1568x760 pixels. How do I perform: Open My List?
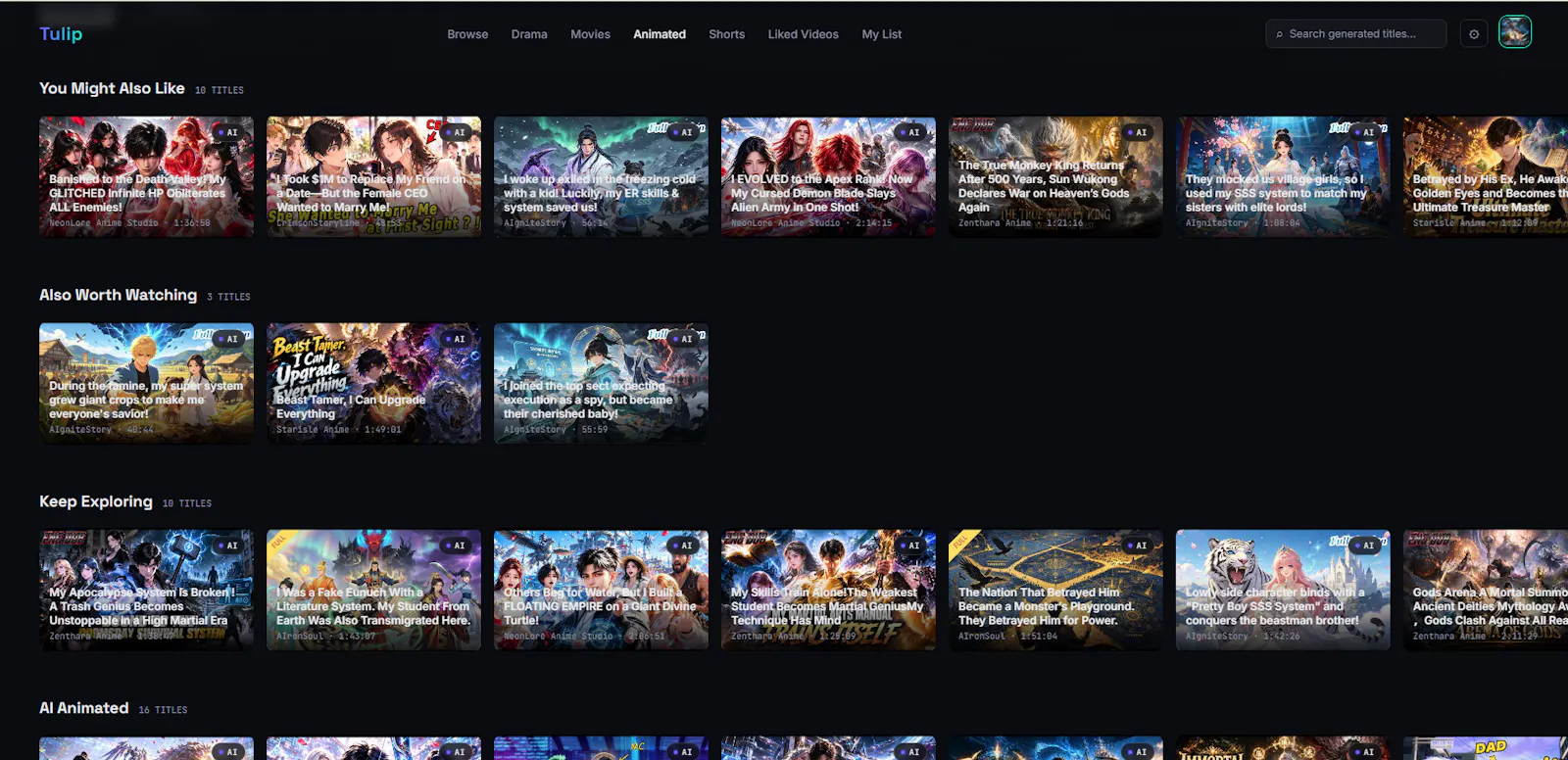click(882, 34)
